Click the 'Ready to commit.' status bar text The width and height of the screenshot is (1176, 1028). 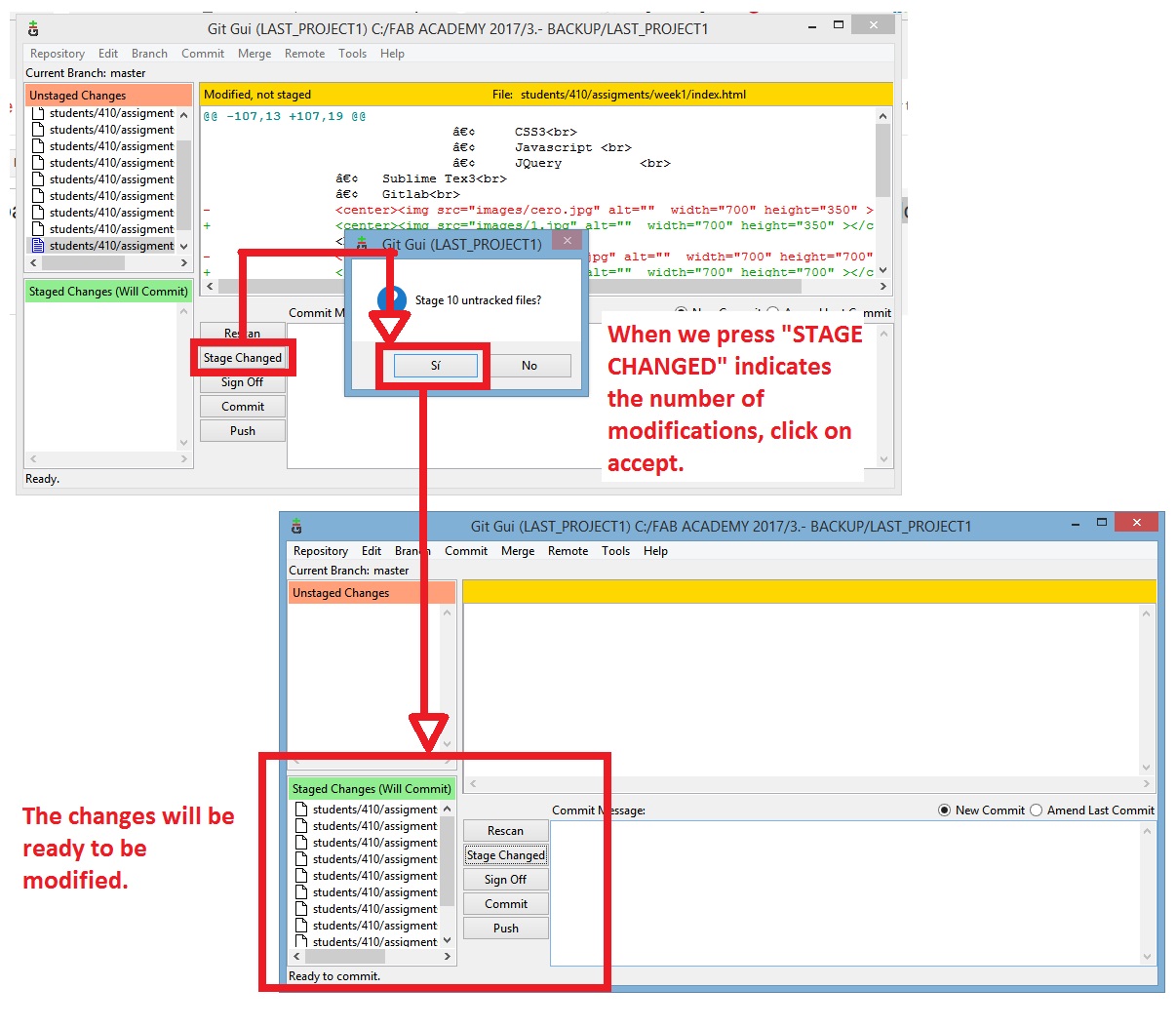(334, 976)
